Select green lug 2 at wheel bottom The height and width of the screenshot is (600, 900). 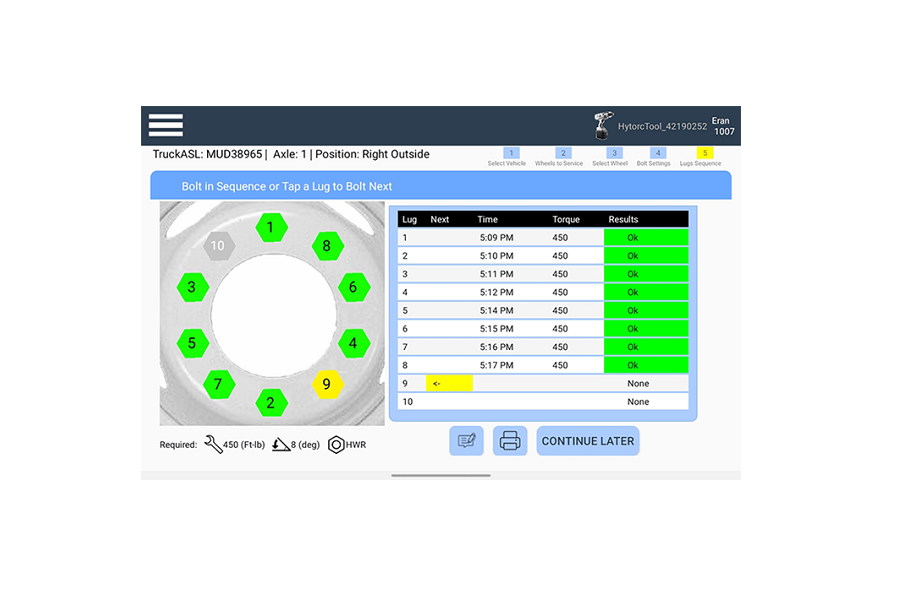click(x=270, y=403)
